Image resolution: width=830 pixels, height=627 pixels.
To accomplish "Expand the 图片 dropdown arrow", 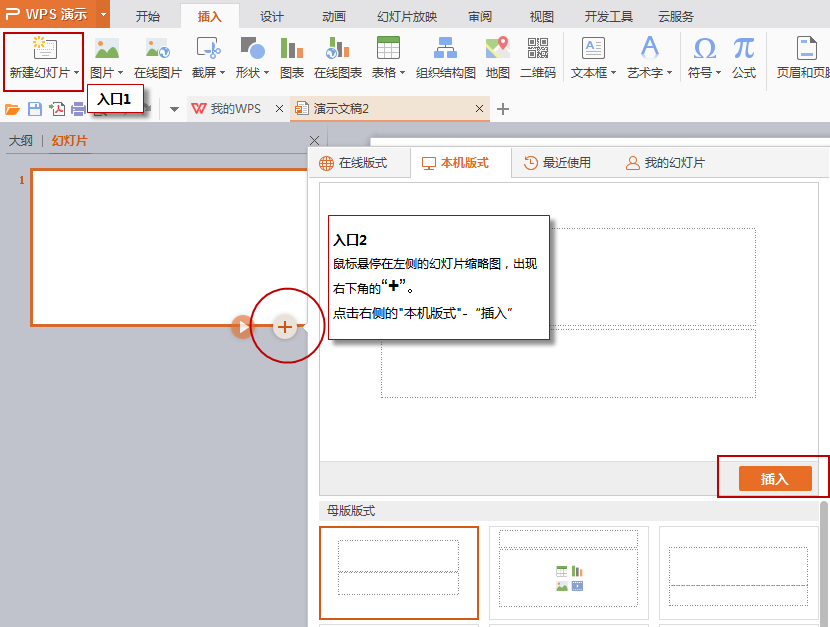I will pos(120,72).
